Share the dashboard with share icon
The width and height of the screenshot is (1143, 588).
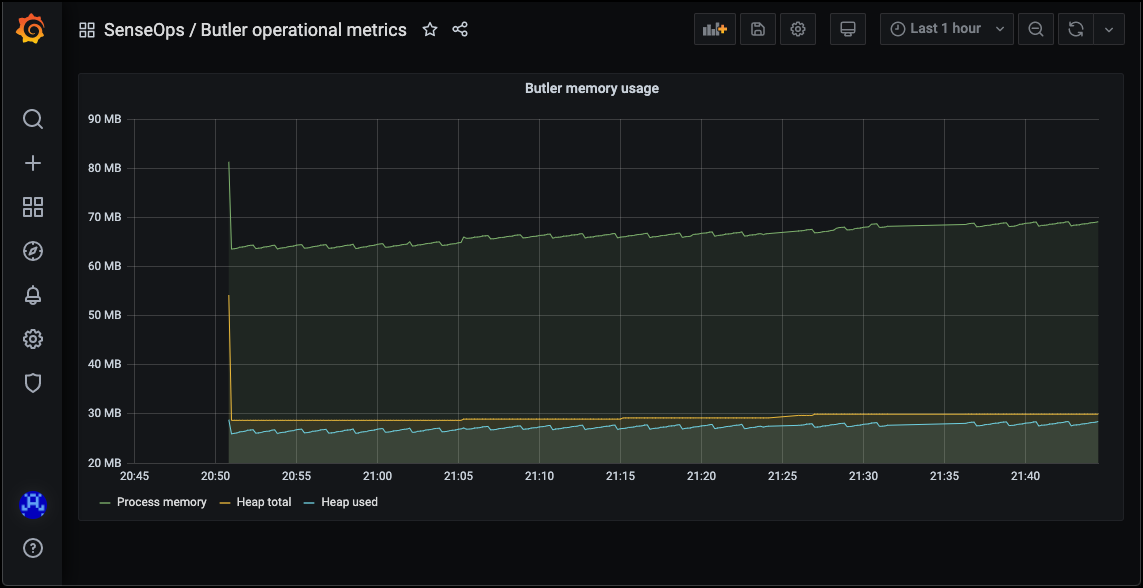click(x=460, y=29)
